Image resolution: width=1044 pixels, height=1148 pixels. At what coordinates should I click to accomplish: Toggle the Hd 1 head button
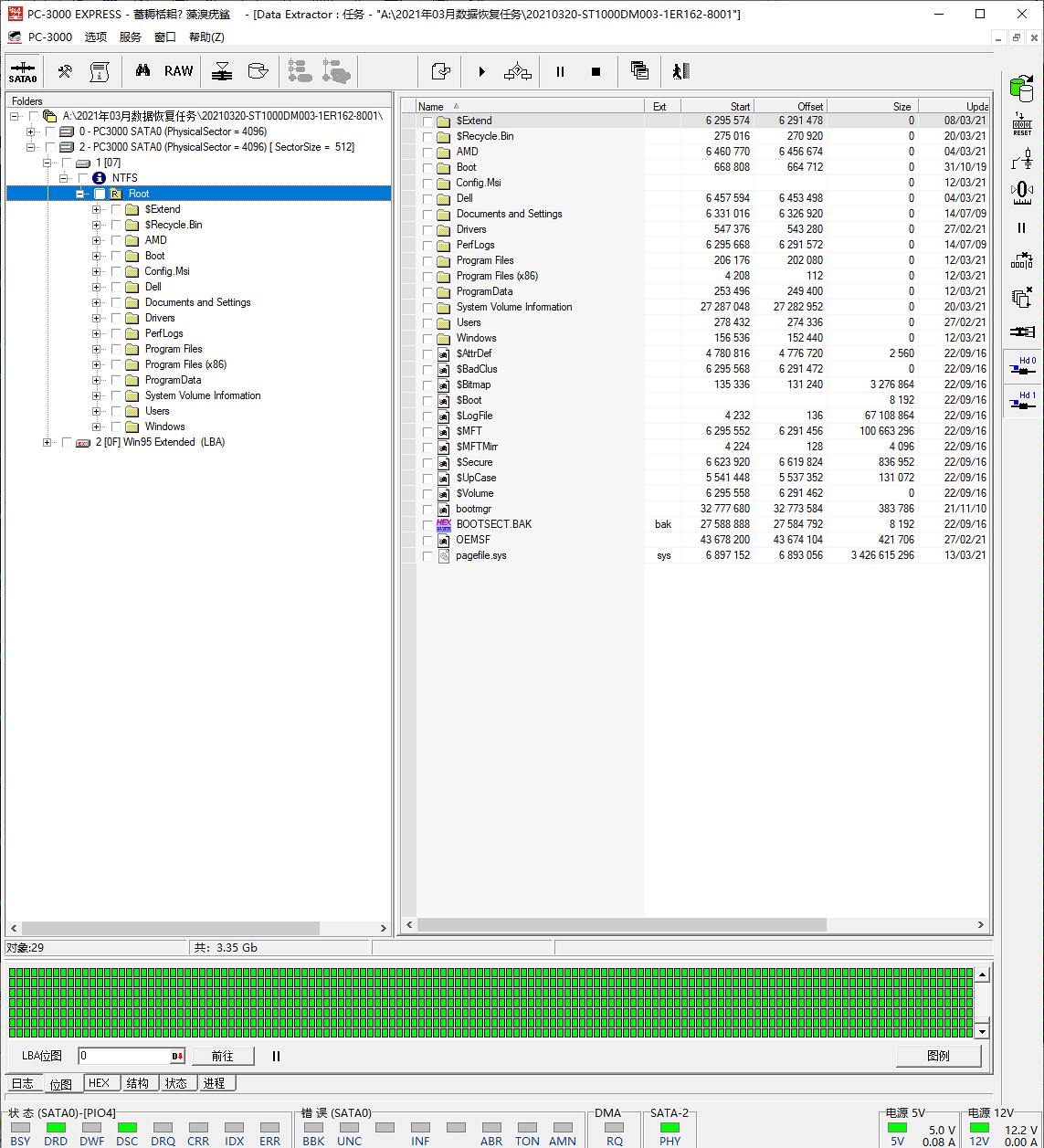(x=1021, y=401)
